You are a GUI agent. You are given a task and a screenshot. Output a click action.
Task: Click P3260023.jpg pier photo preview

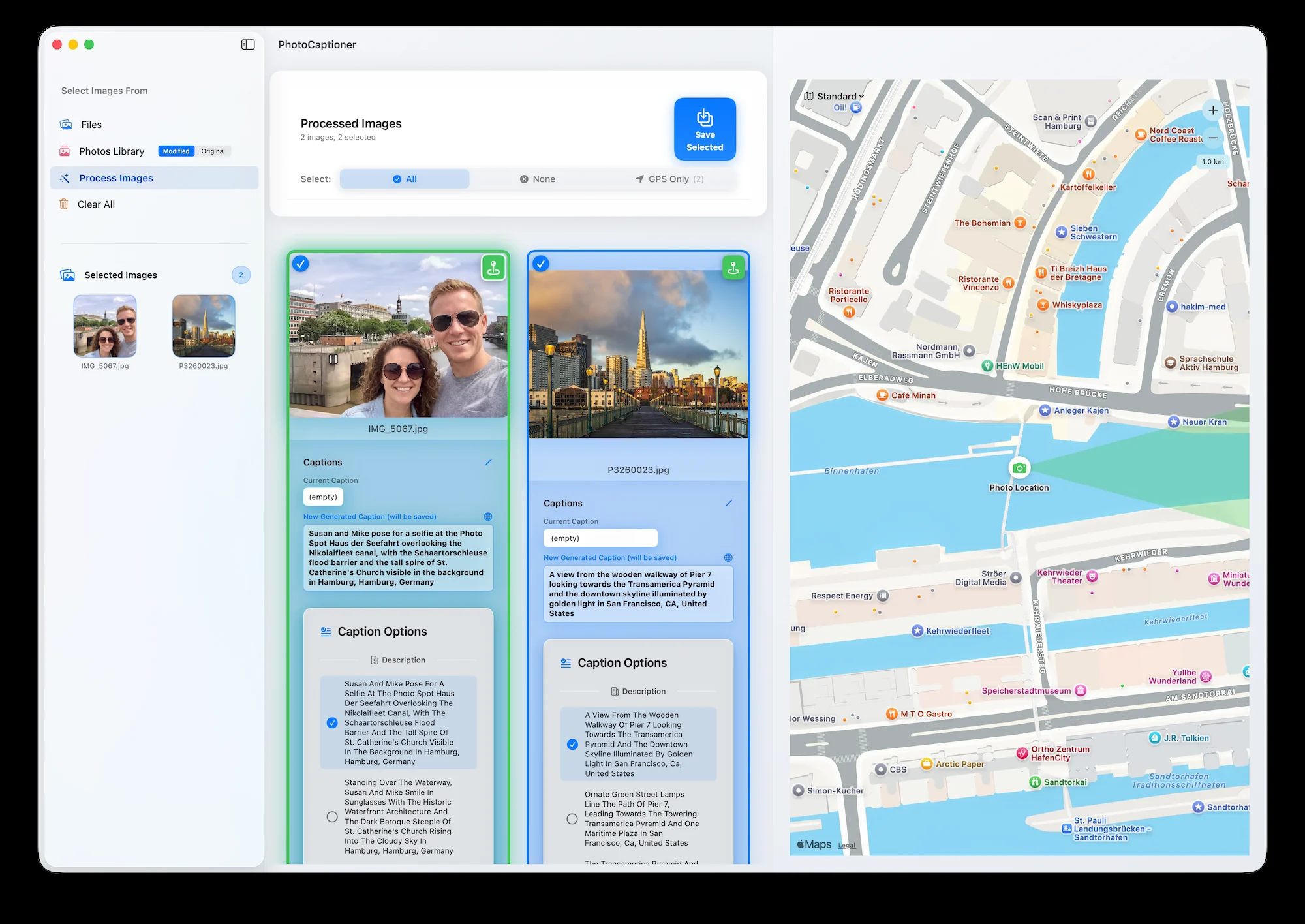(638, 354)
